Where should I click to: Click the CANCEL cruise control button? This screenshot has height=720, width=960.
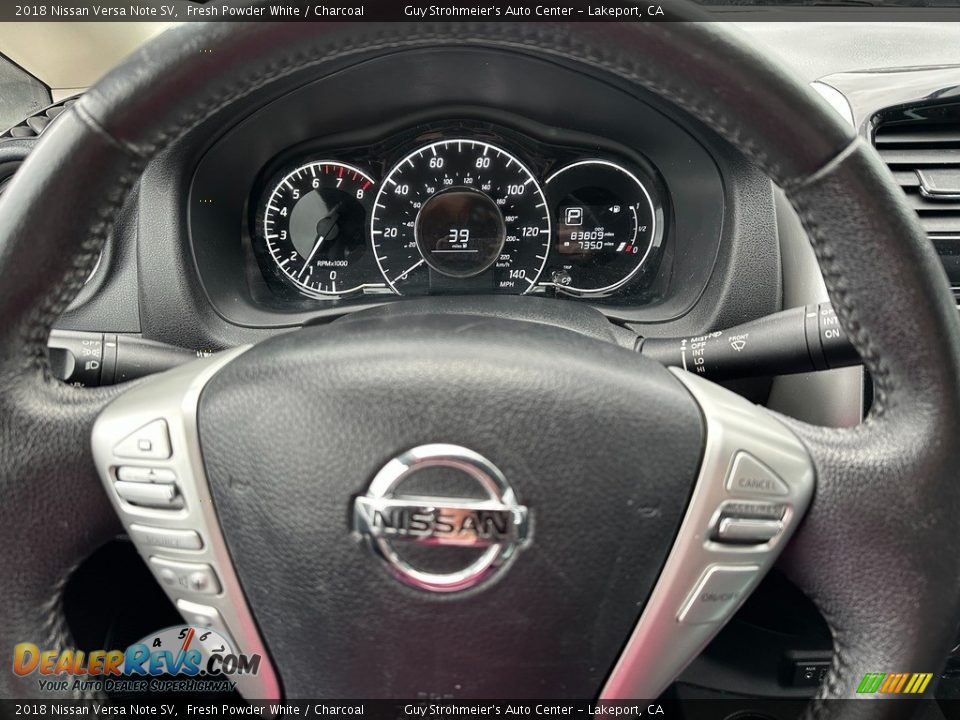click(756, 475)
